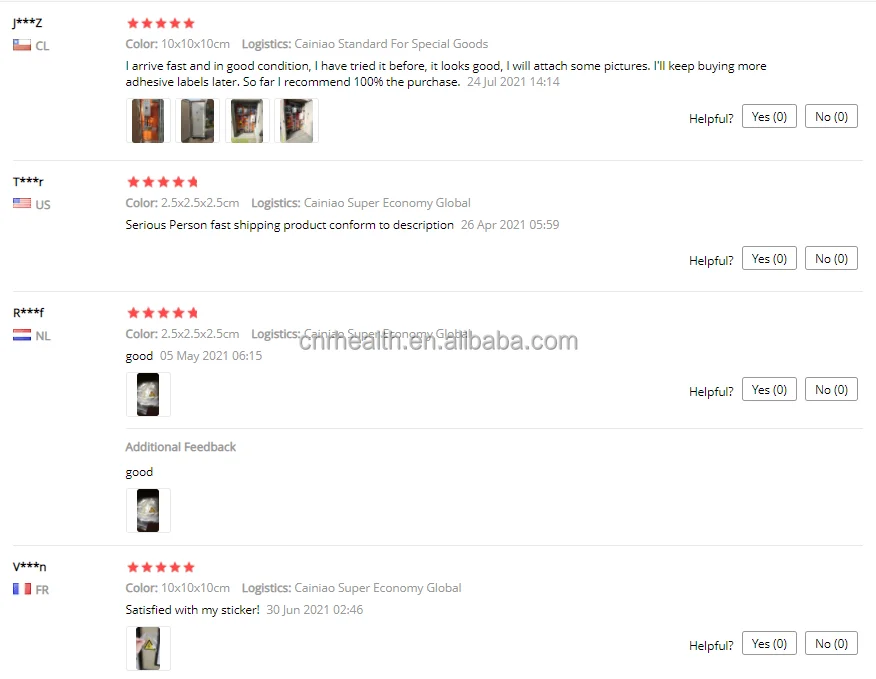Click the France flag icon by FR
876x679 pixels.
pos(22,588)
